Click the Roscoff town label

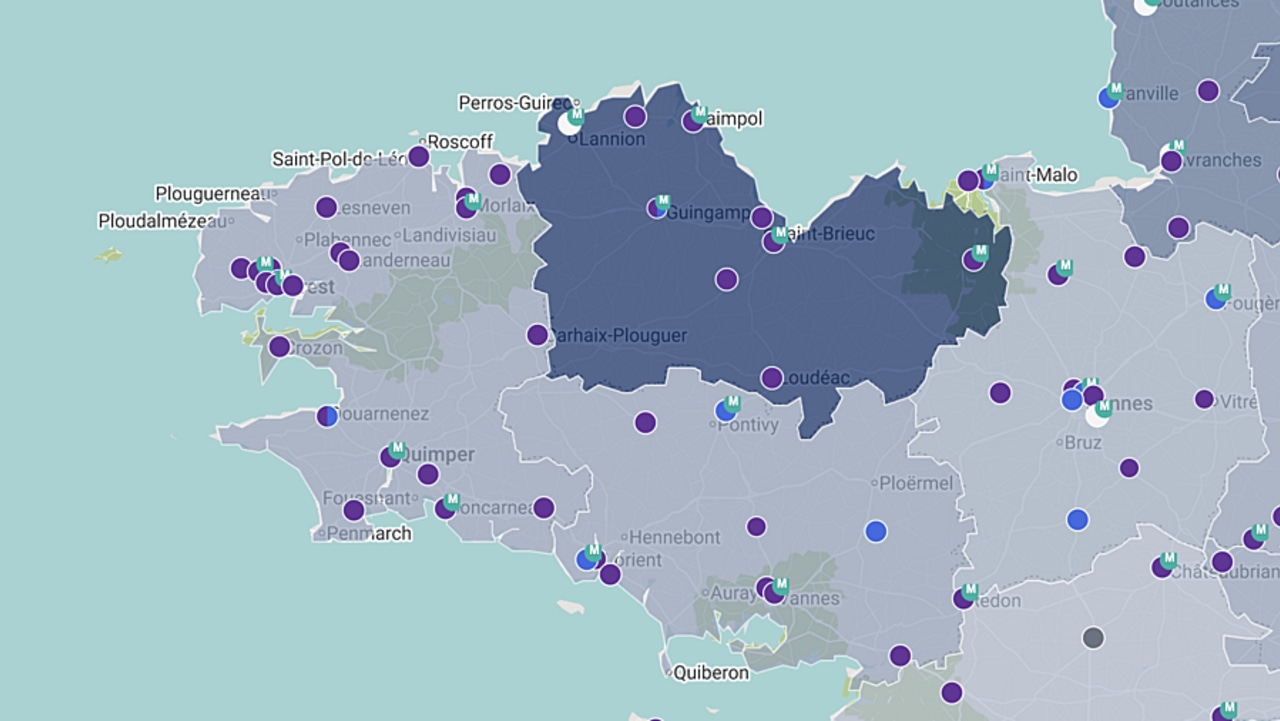pyautogui.click(x=460, y=142)
